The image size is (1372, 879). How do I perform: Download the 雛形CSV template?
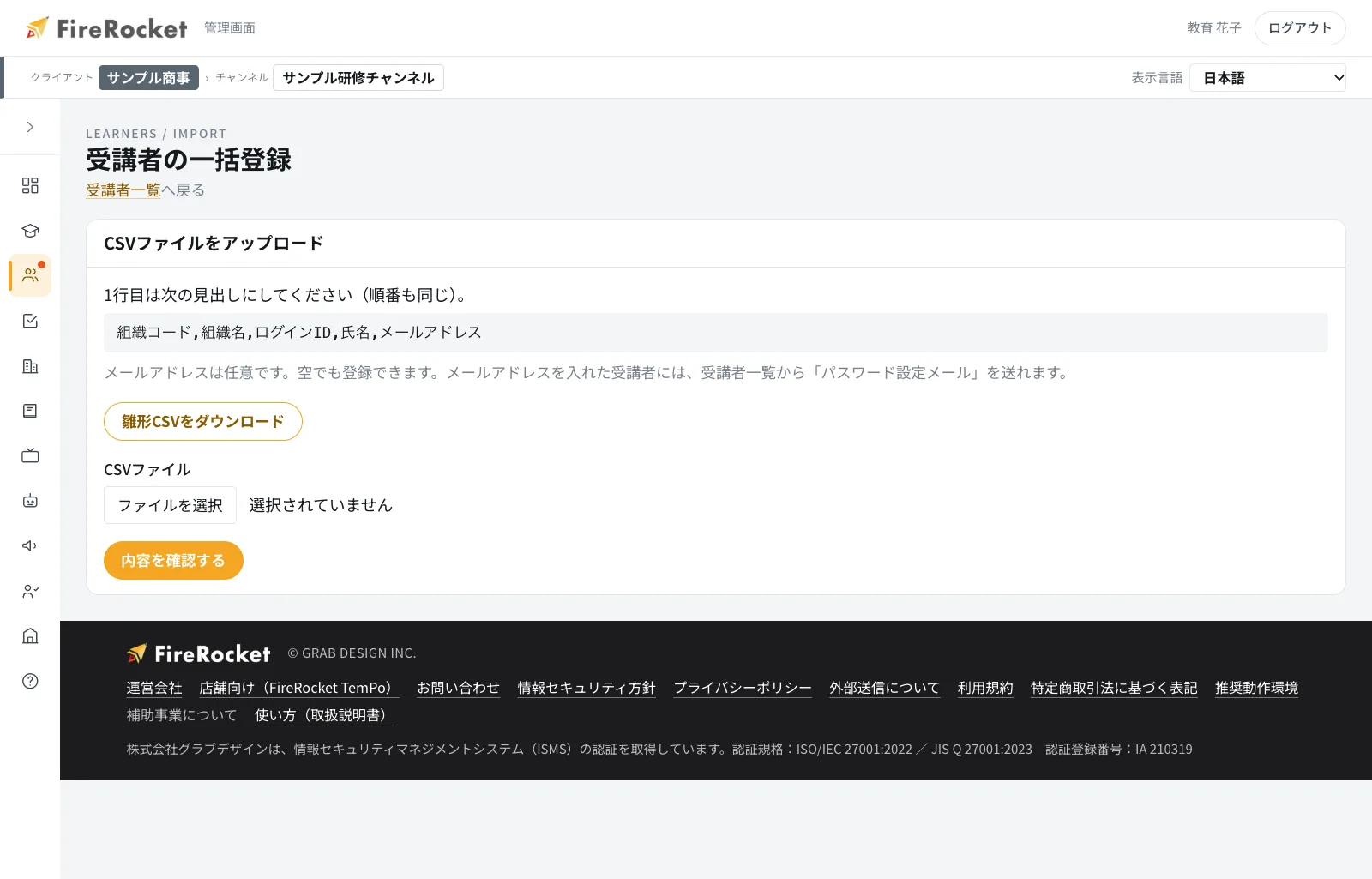coord(203,421)
